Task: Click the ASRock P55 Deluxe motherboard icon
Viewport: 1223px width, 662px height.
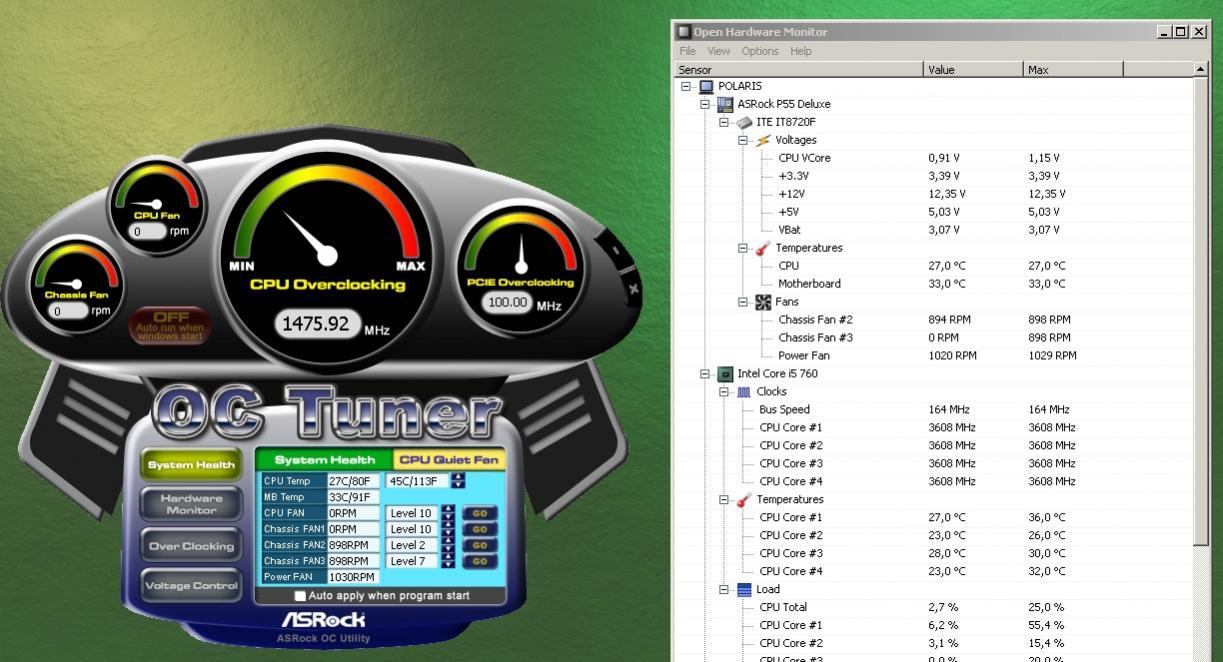Action: (x=726, y=104)
